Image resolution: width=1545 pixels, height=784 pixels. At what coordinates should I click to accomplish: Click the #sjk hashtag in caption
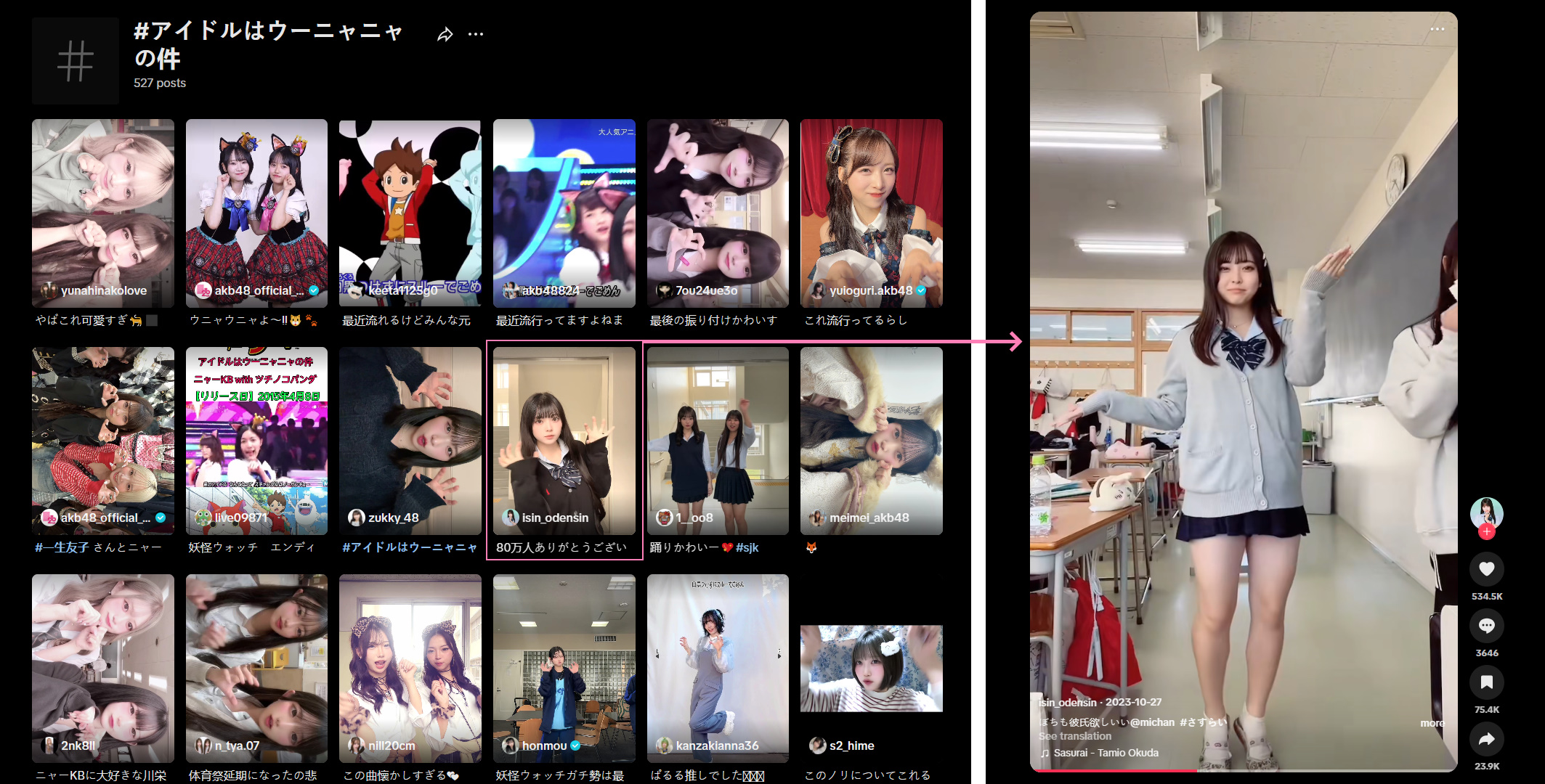[747, 547]
